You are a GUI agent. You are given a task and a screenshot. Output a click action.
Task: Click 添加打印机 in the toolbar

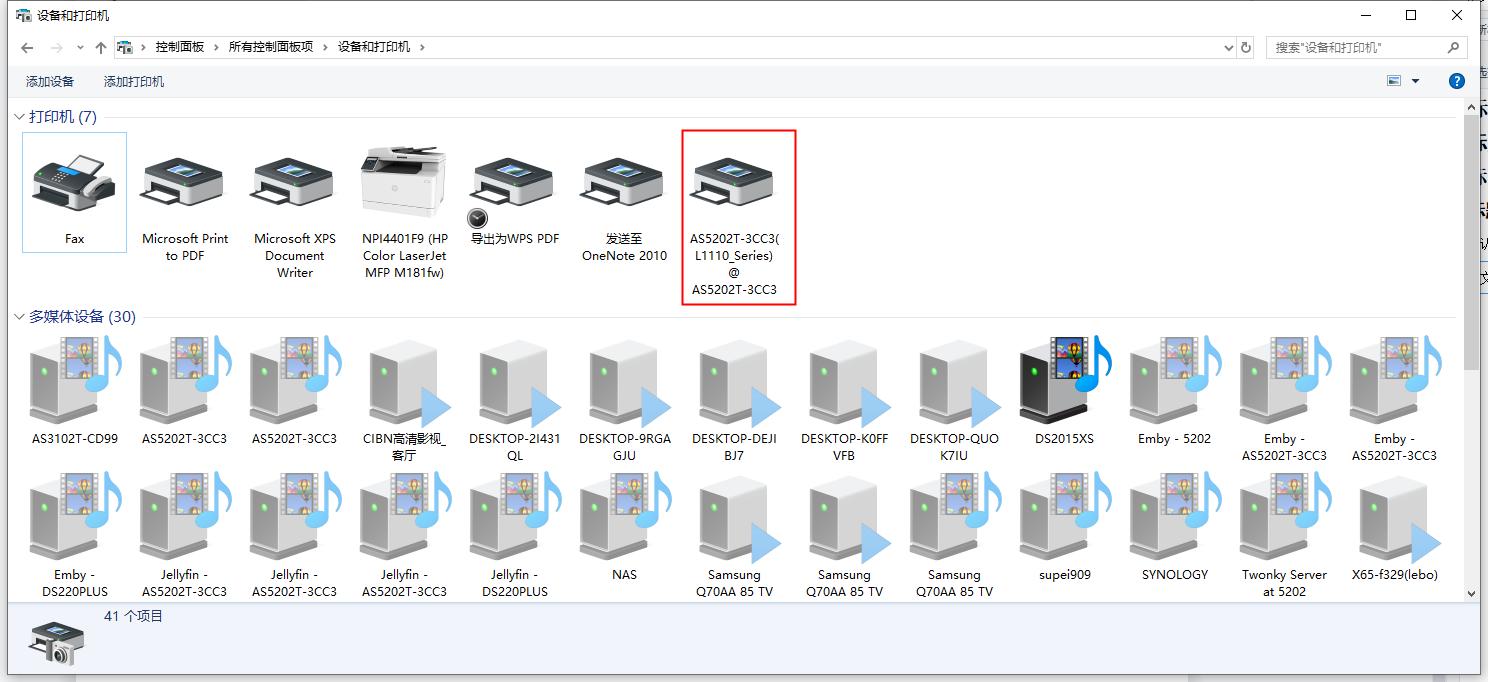134,81
